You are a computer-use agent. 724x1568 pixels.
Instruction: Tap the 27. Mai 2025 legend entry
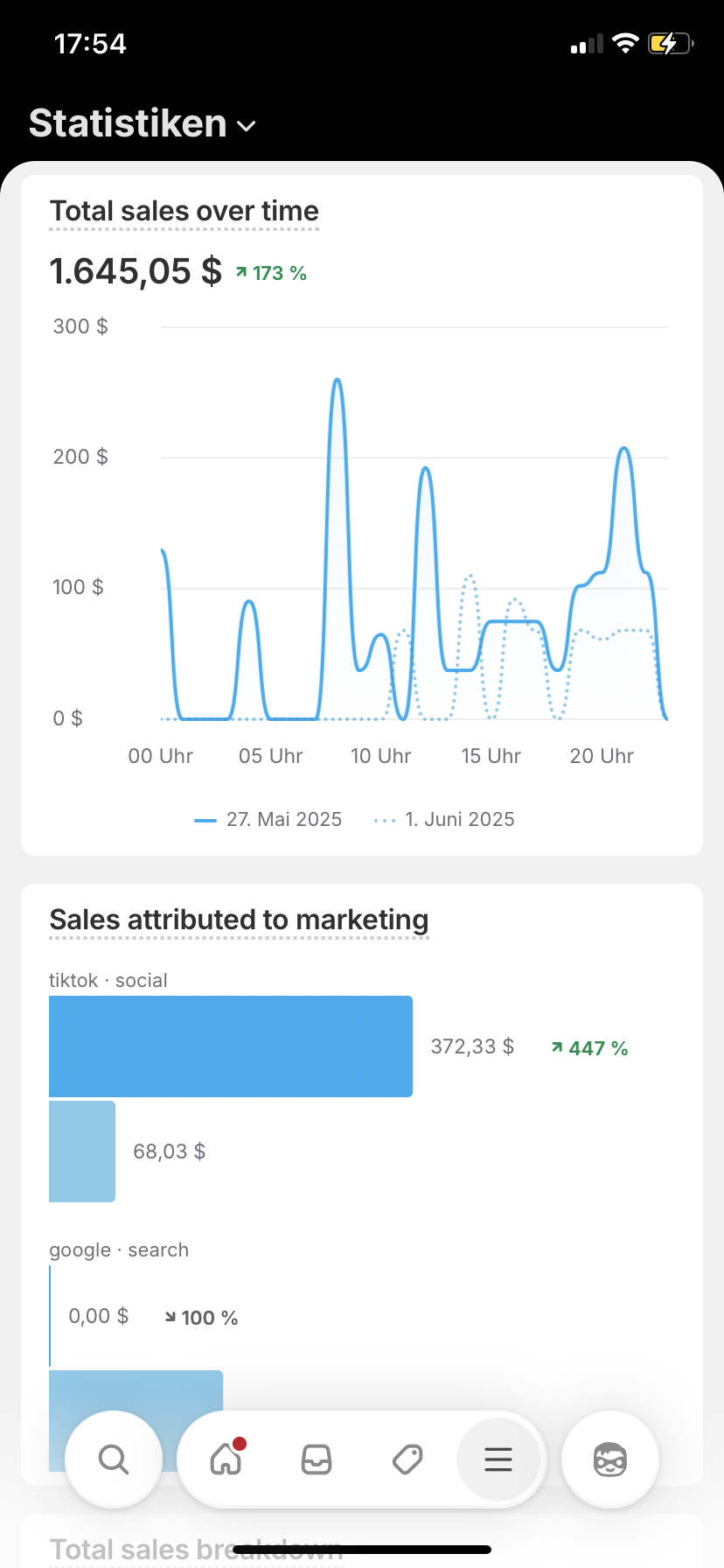[x=268, y=820]
